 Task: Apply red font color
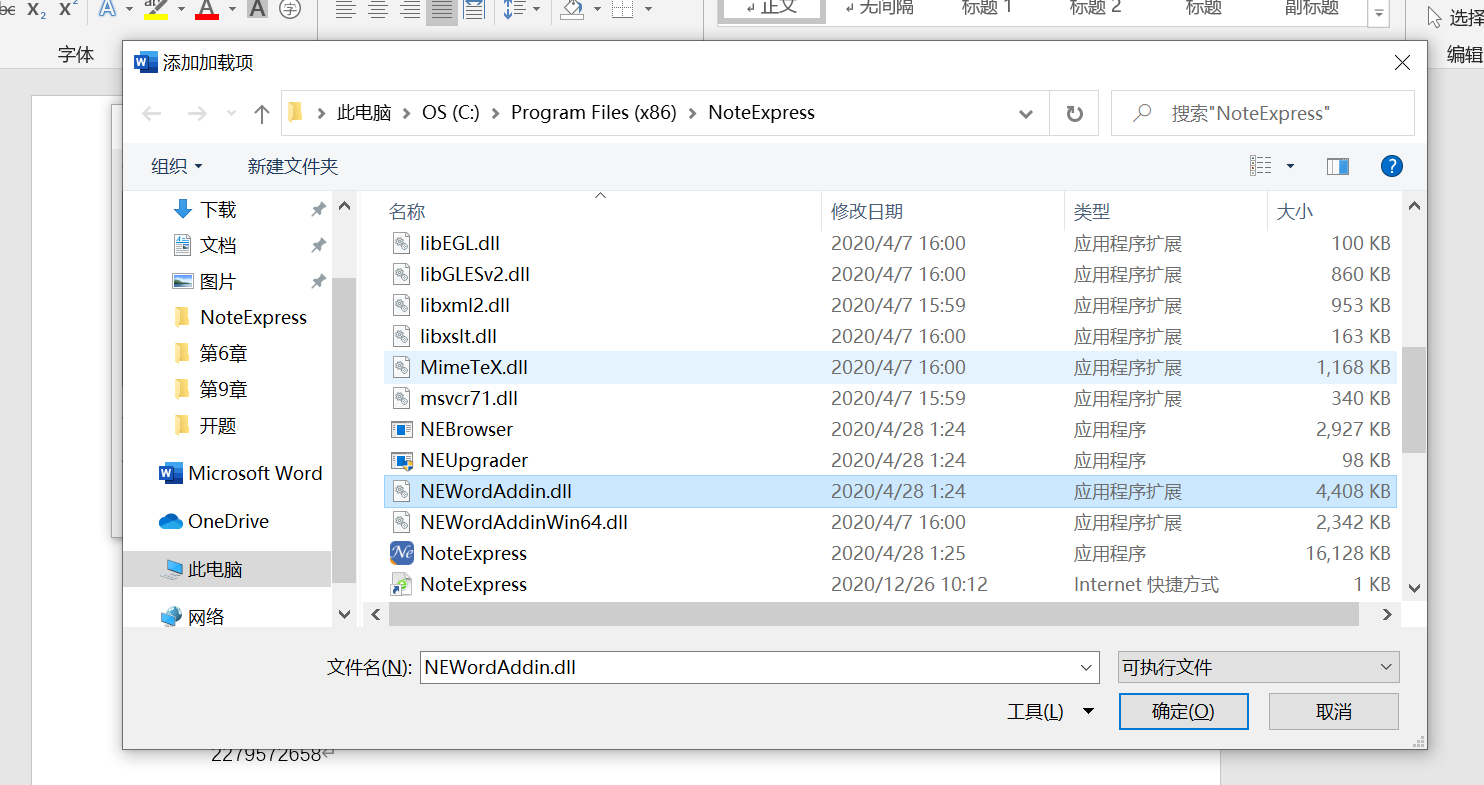207,9
